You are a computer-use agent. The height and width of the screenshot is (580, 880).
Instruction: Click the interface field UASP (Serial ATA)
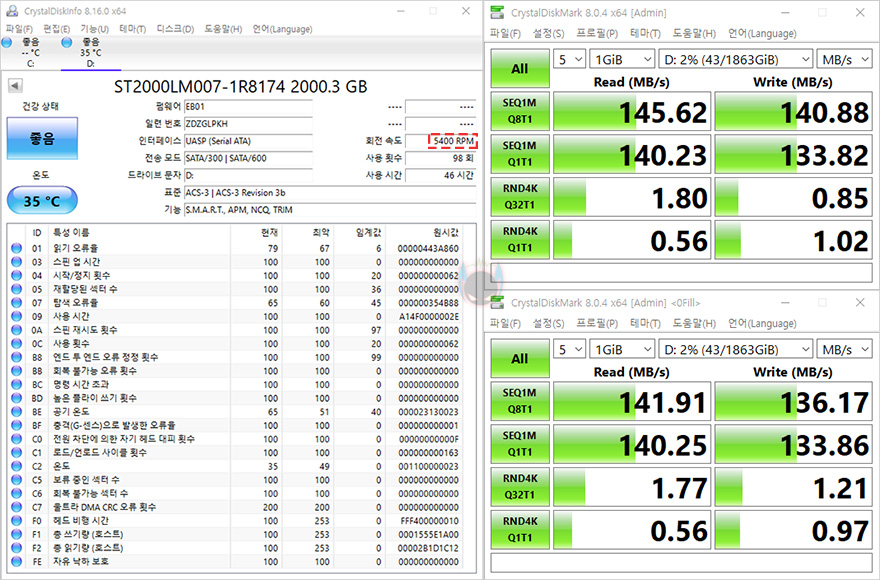point(248,141)
